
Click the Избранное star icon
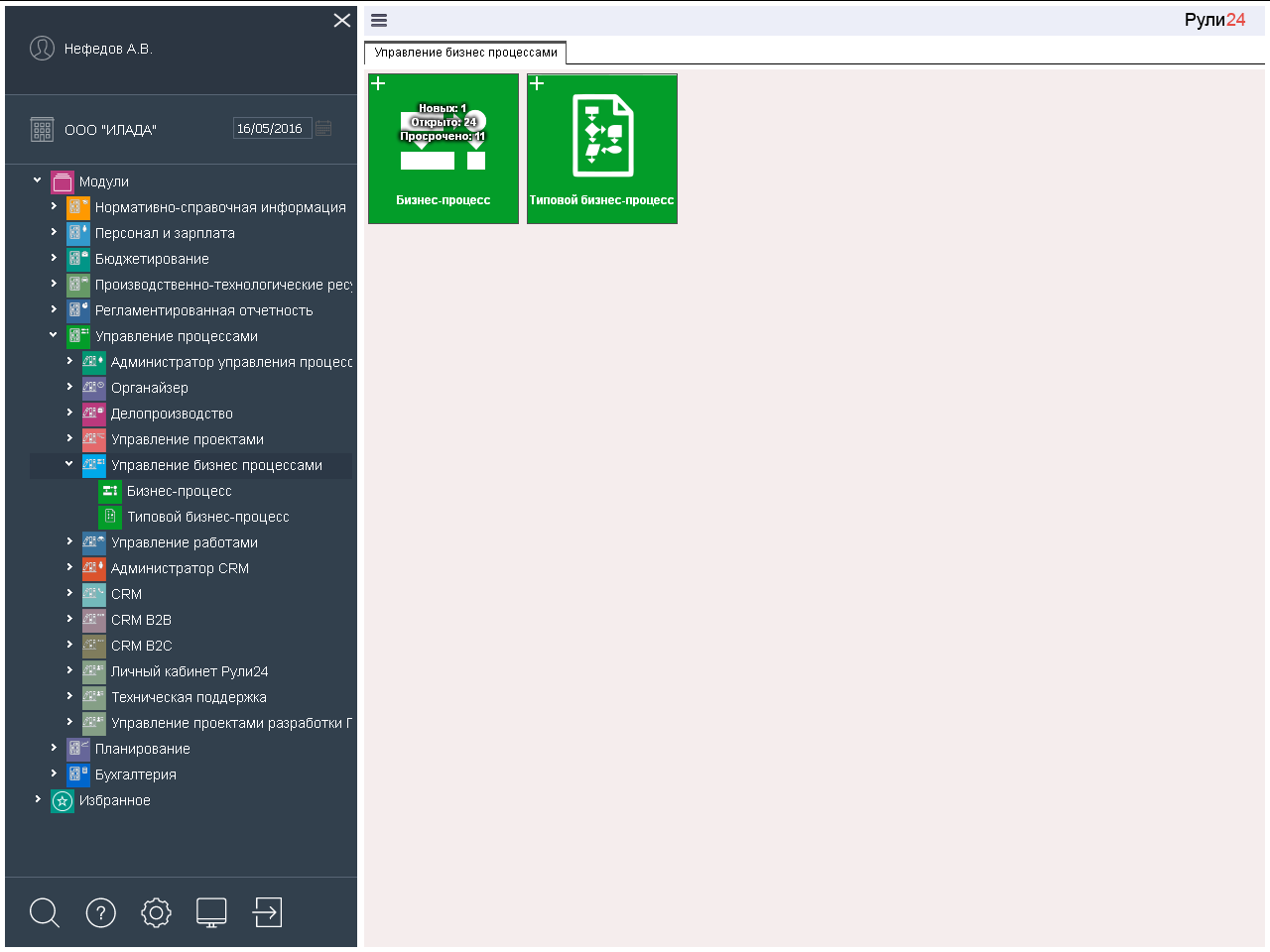click(x=63, y=800)
